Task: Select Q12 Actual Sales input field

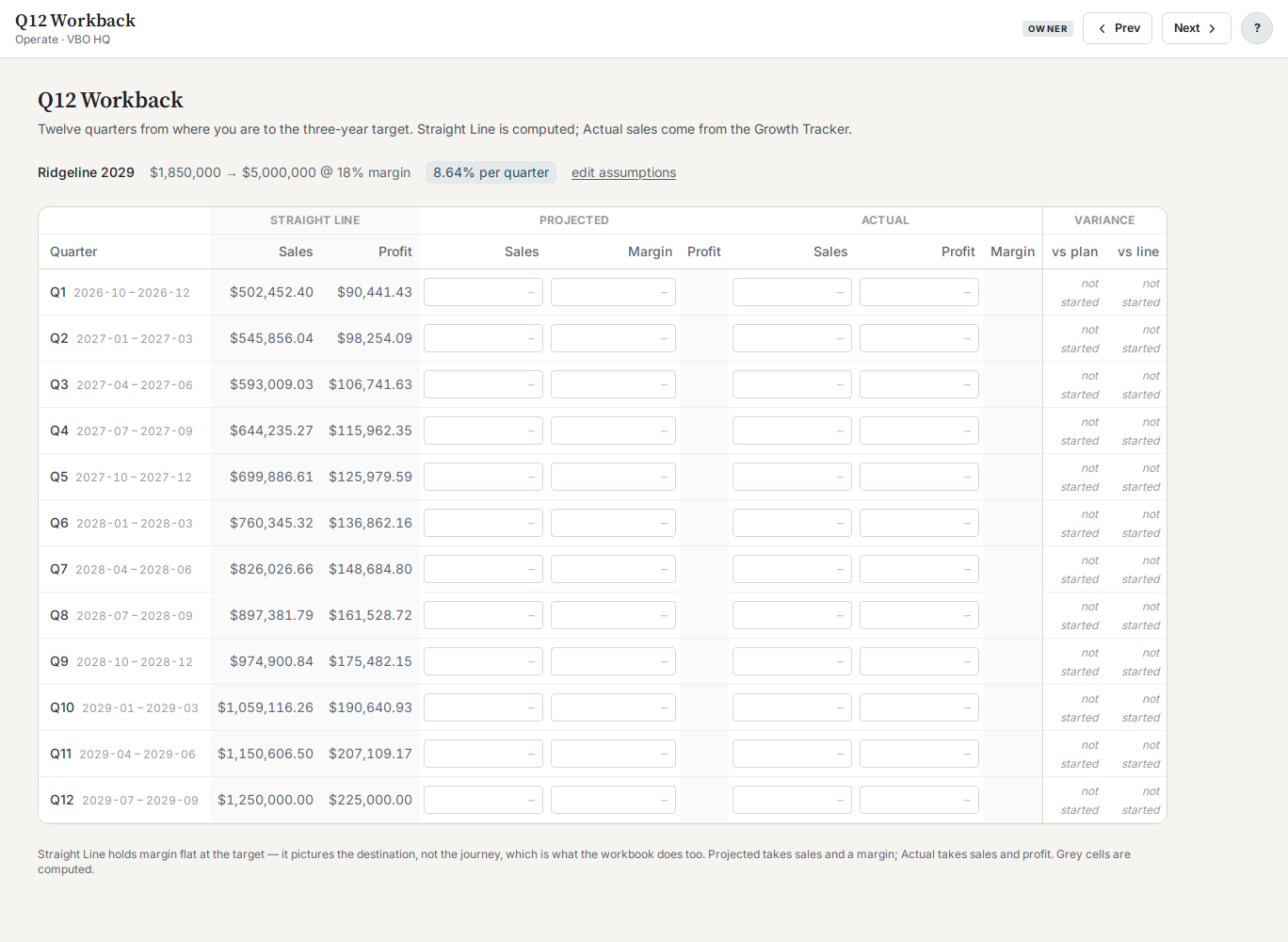Action: click(792, 800)
